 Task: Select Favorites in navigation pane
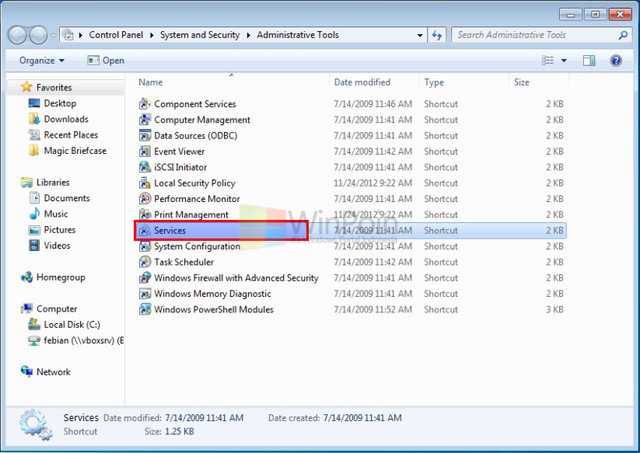click(x=53, y=87)
